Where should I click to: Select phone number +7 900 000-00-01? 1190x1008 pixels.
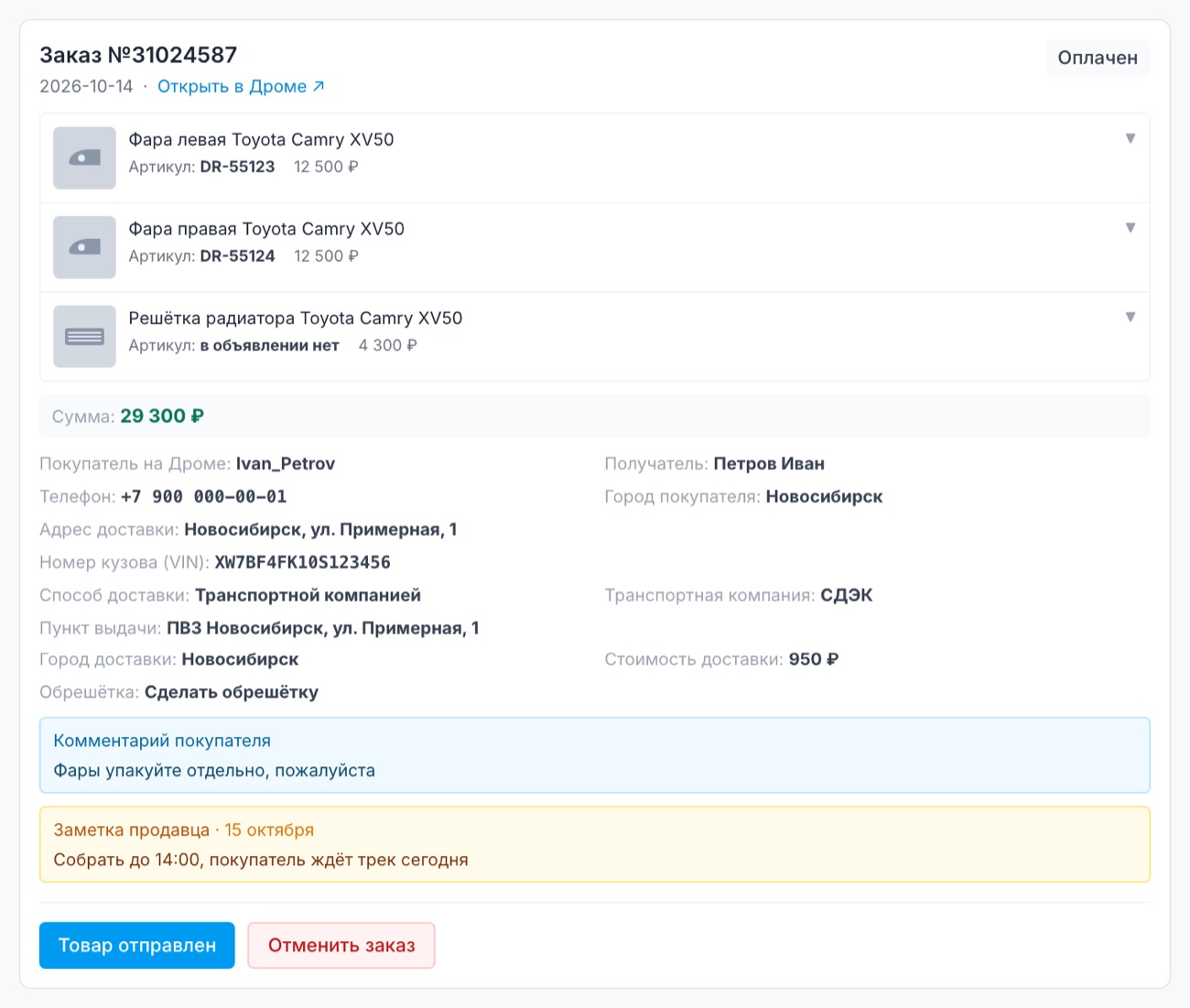[x=203, y=497]
